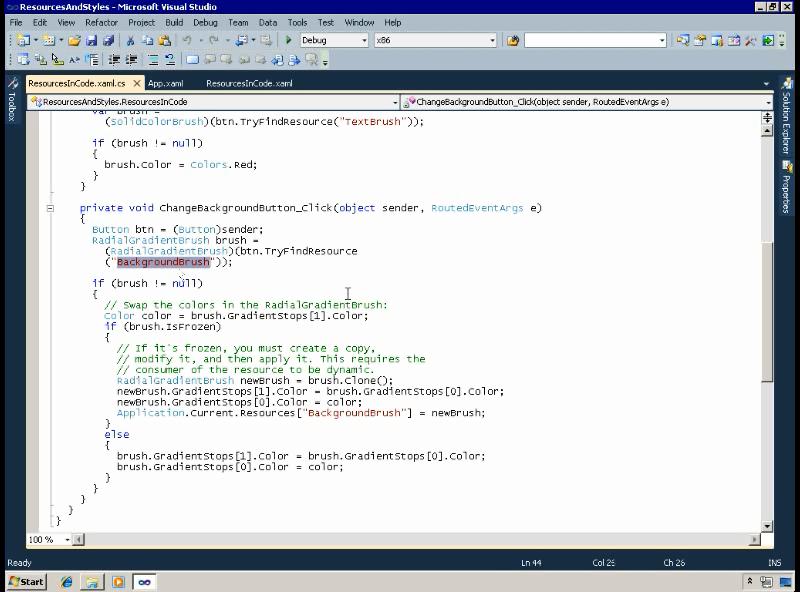Click the Paste clipboard icon

tap(164, 40)
